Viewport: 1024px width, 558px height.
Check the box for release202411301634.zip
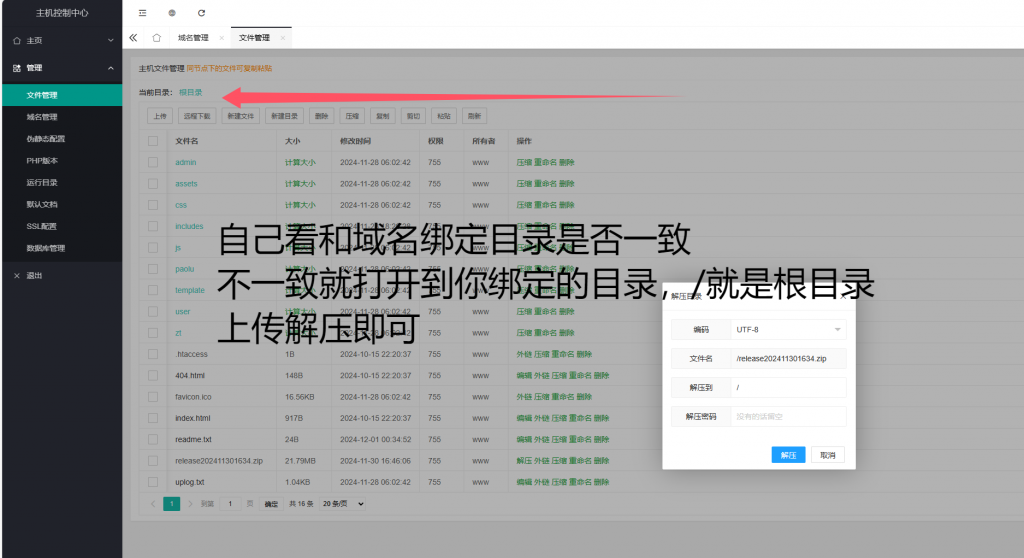[x=153, y=461]
